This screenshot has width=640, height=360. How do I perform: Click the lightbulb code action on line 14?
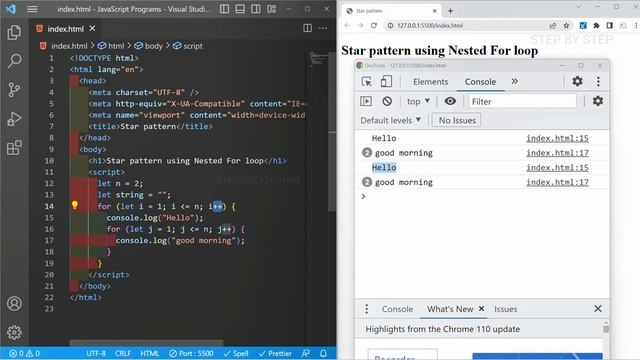(x=75, y=205)
